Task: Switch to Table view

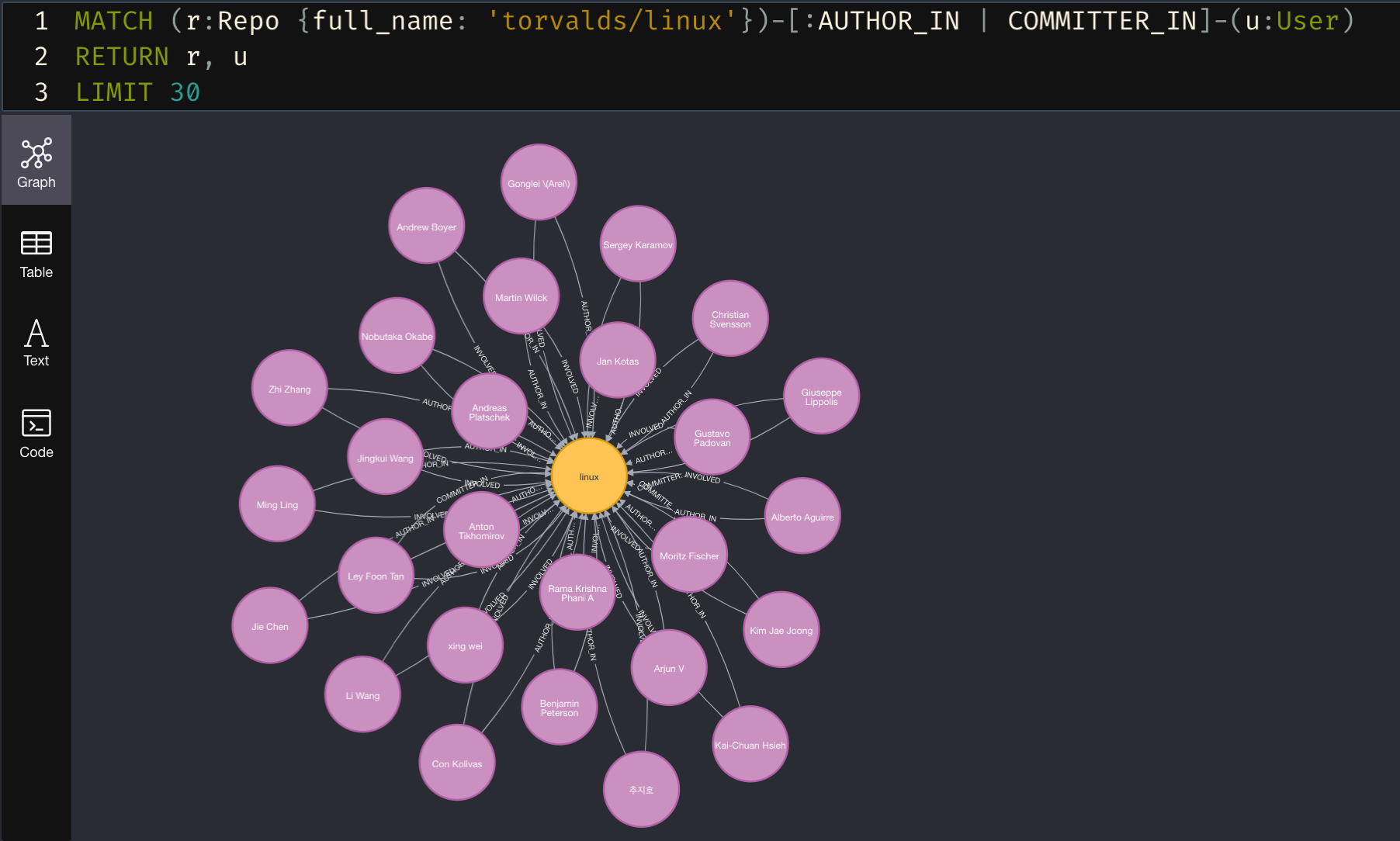Action: coord(36,254)
